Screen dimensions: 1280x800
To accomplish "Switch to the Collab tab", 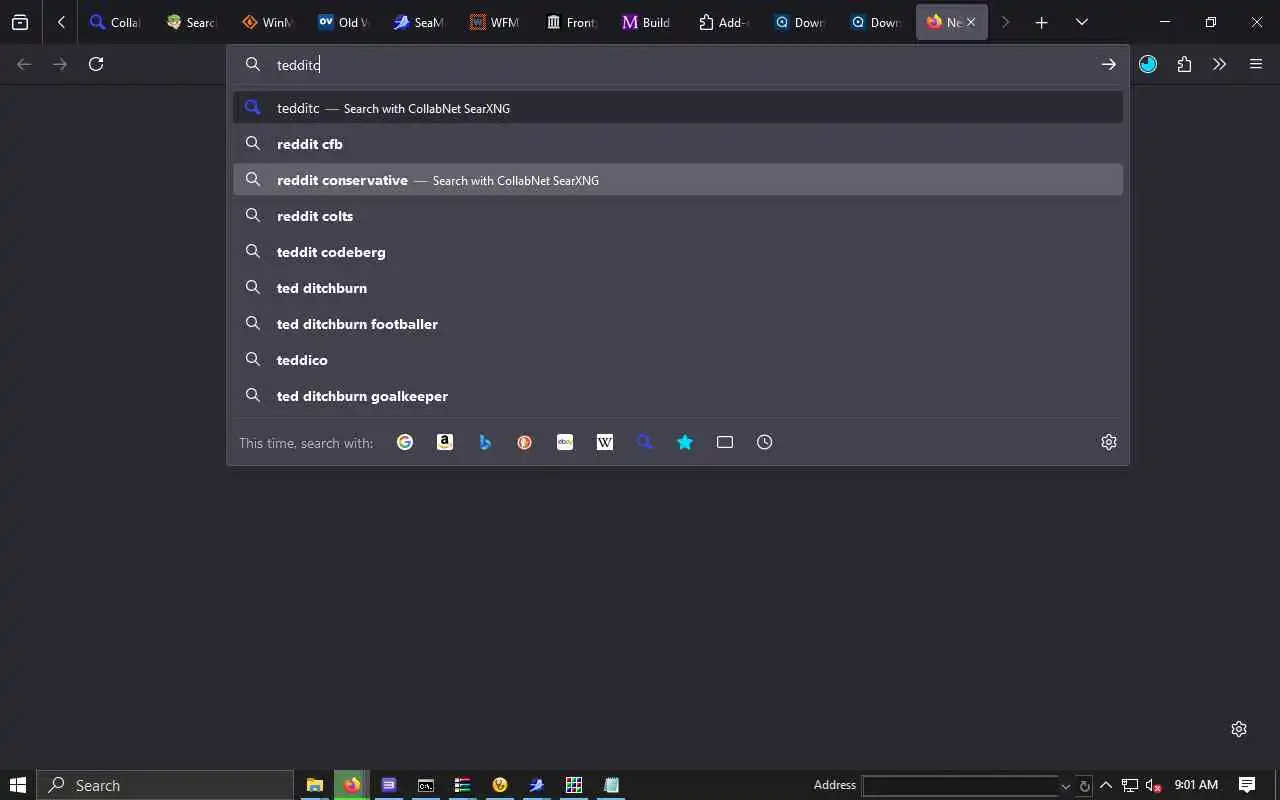I will [116, 22].
